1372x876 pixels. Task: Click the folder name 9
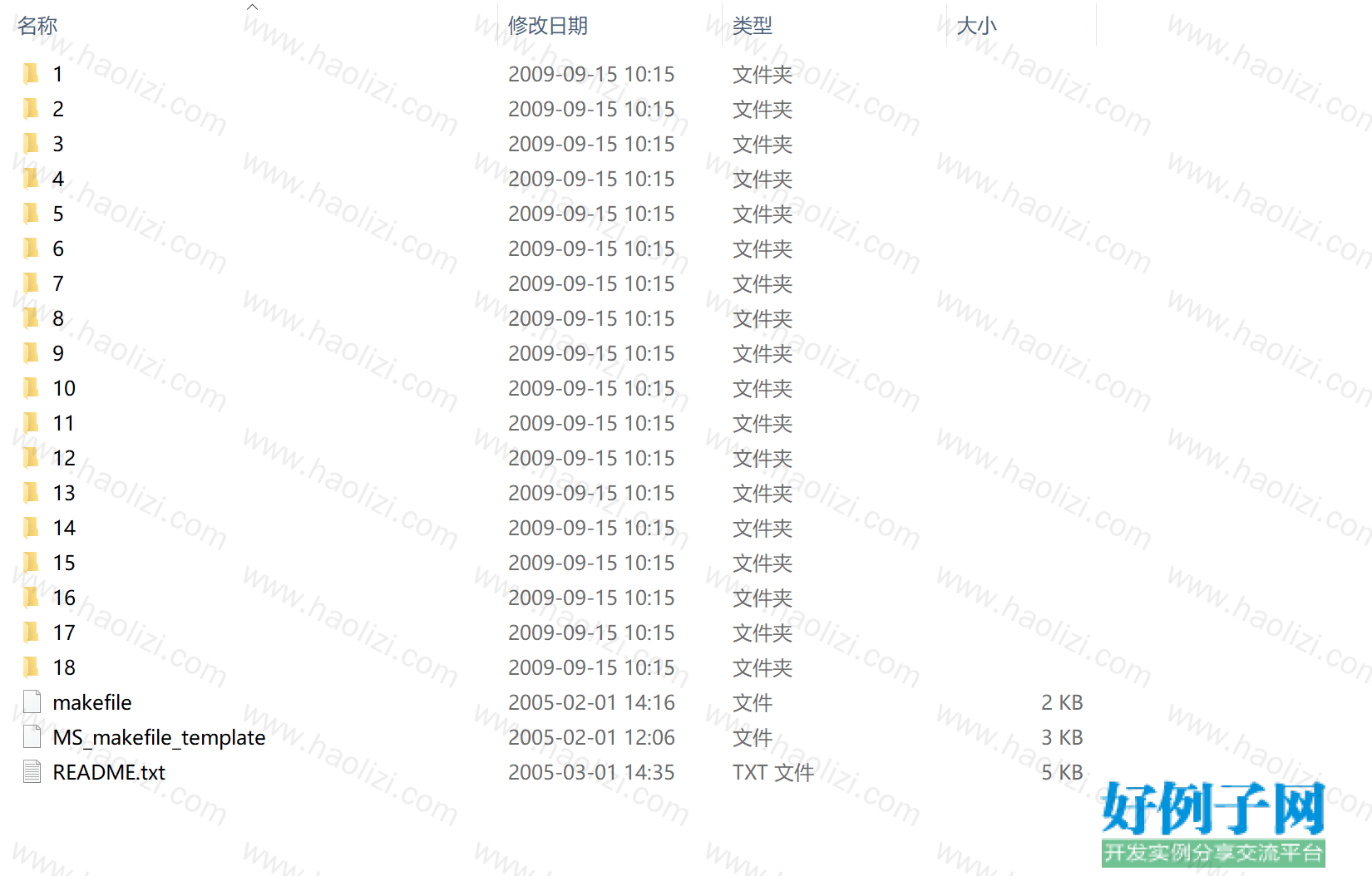click(x=58, y=353)
